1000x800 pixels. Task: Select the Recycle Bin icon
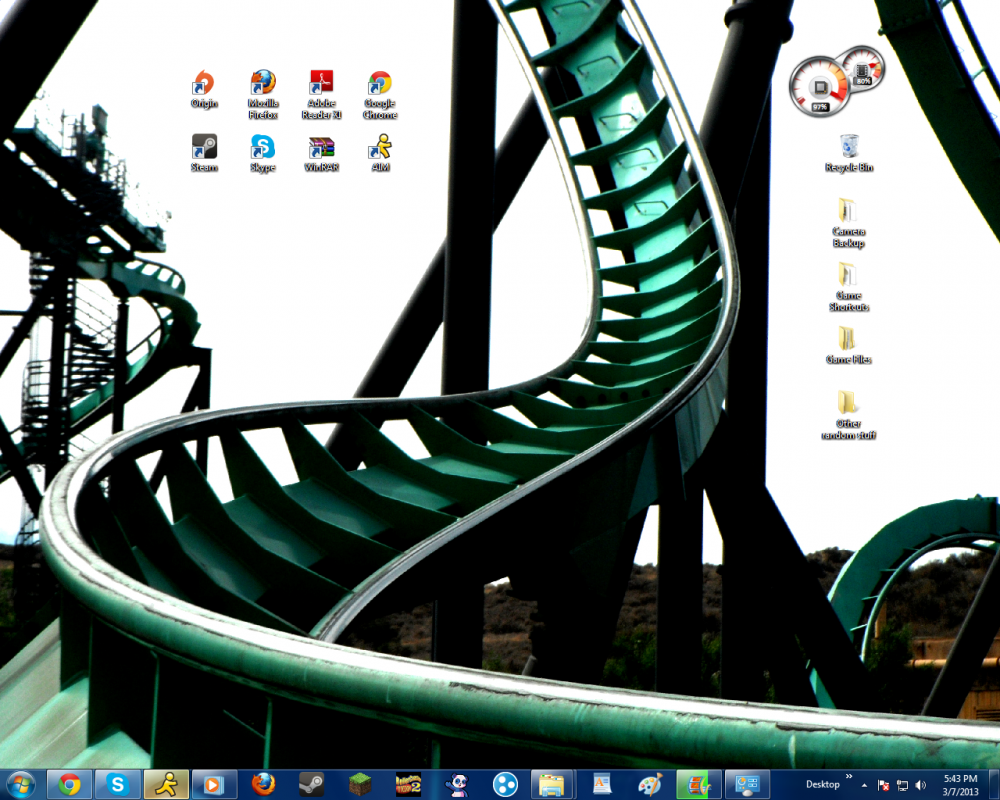pyautogui.click(x=849, y=148)
